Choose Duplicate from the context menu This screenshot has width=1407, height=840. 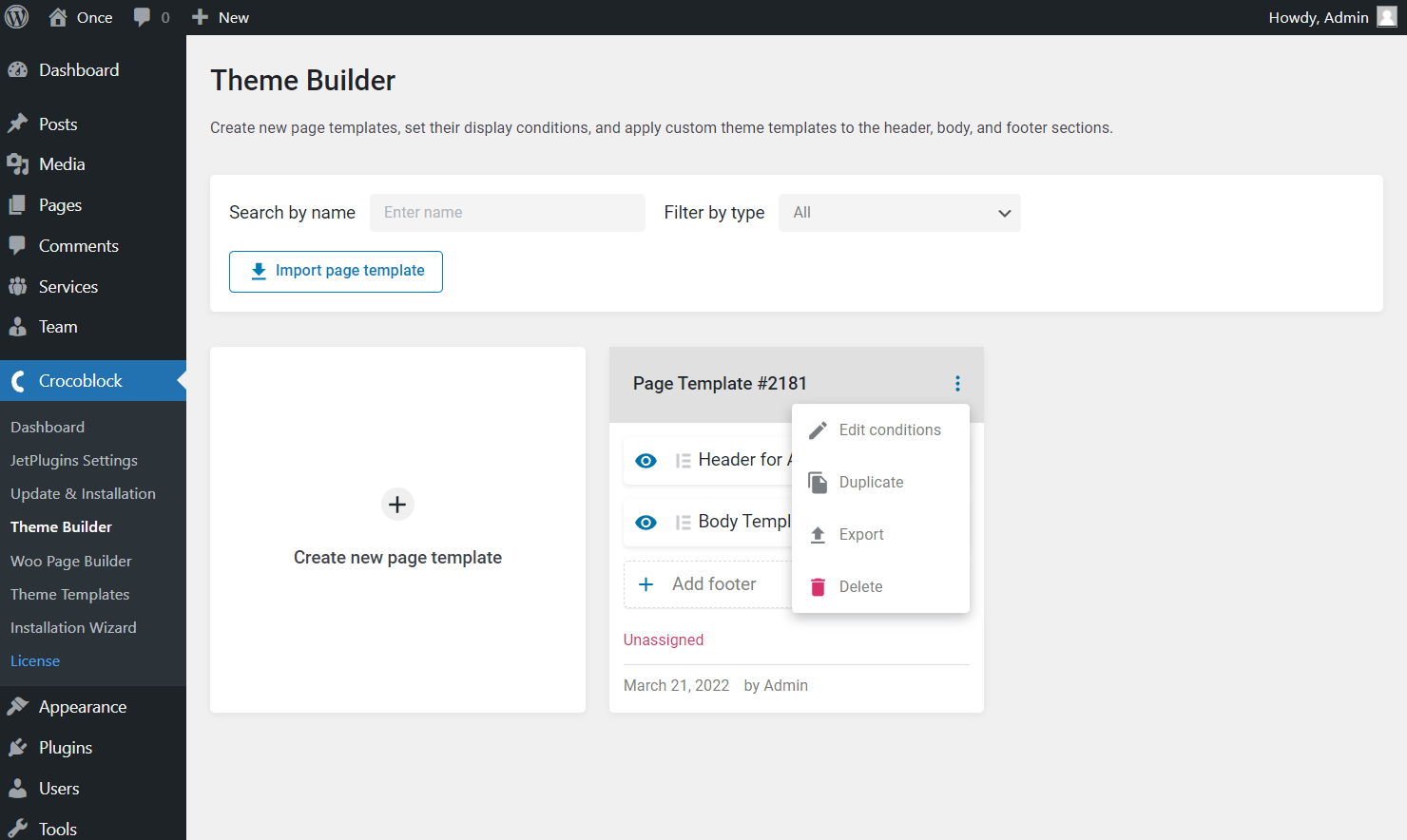pos(880,483)
